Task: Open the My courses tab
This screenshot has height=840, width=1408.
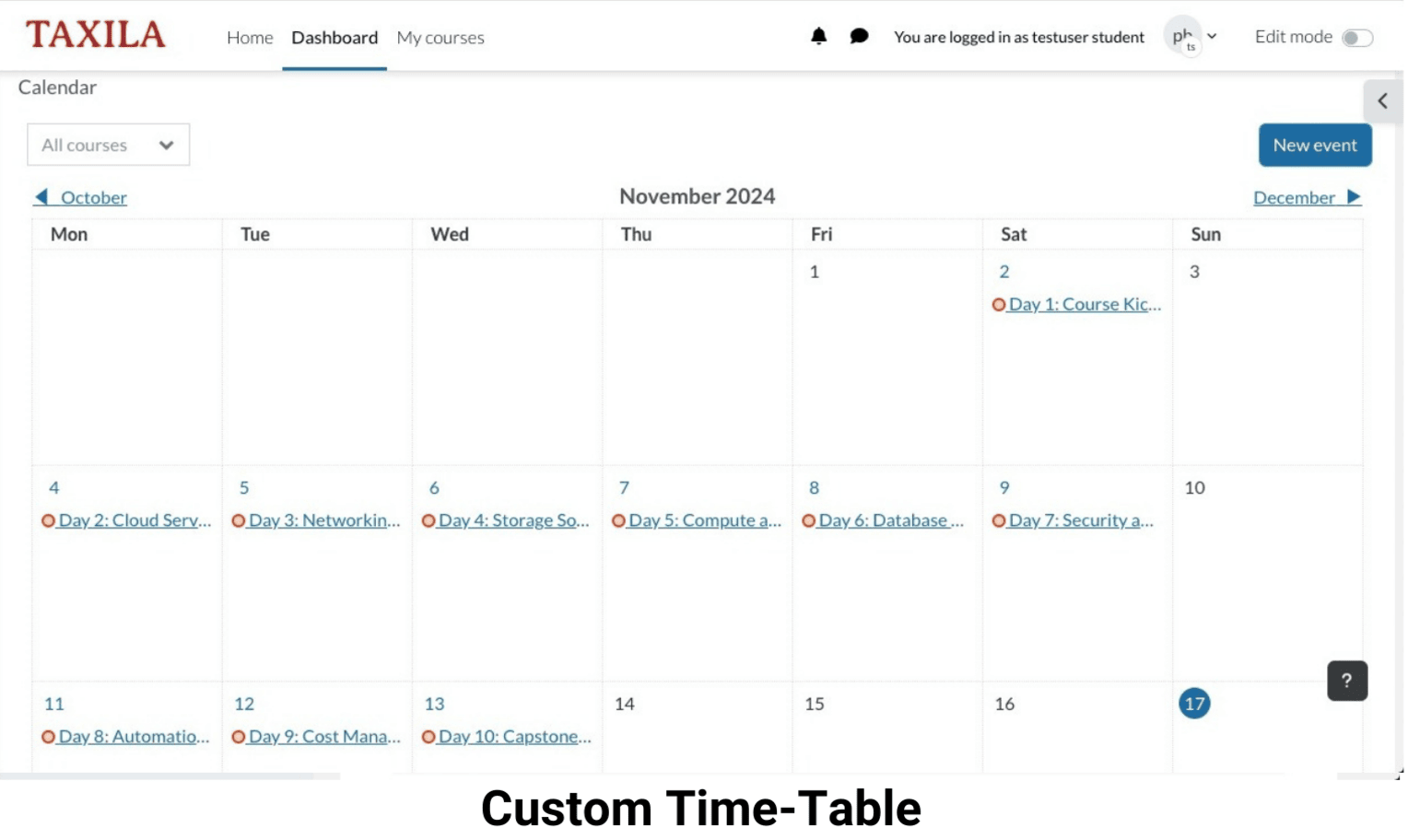Action: (440, 38)
